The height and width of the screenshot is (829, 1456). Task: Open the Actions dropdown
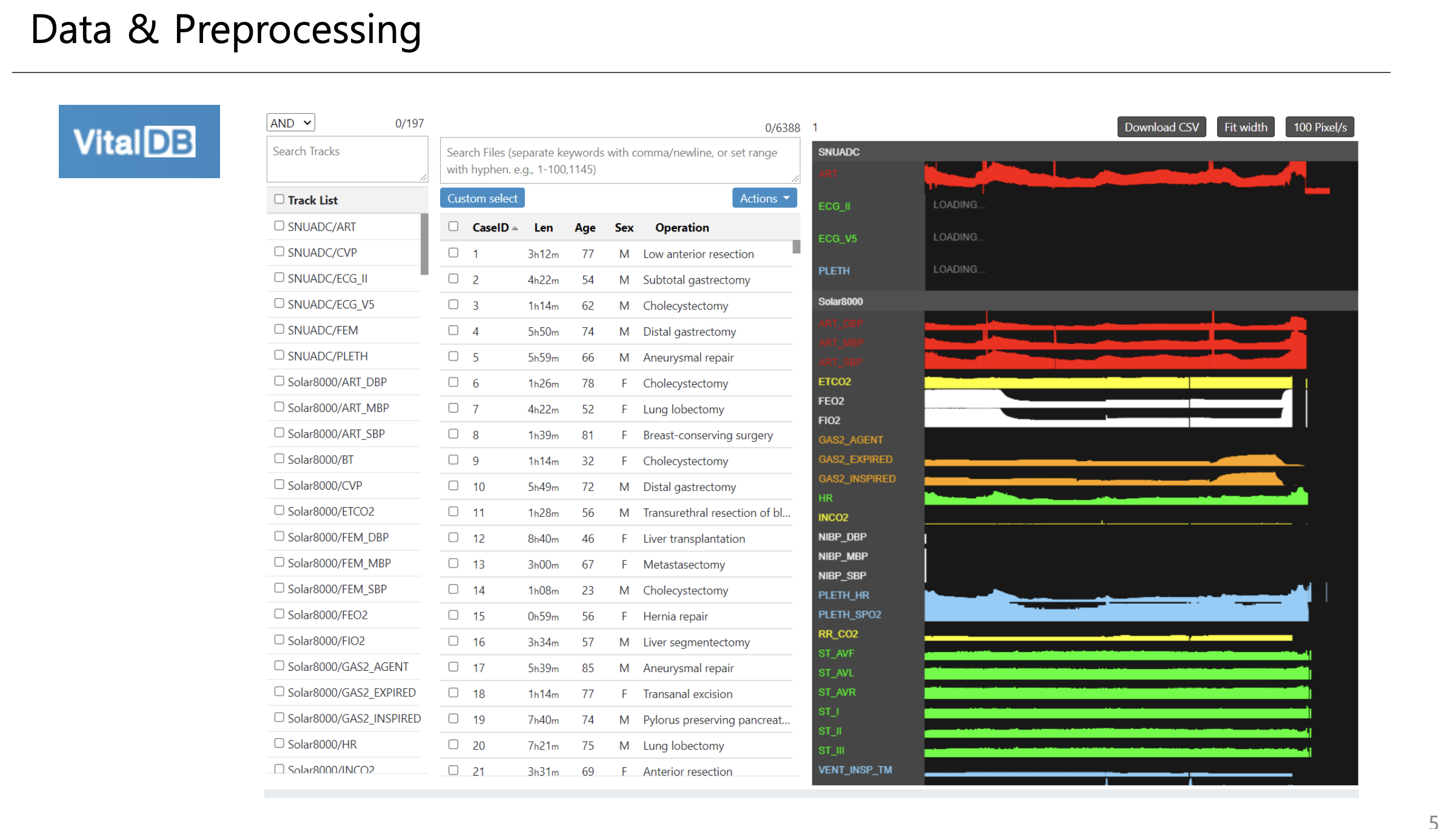click(x=764, y=198)
